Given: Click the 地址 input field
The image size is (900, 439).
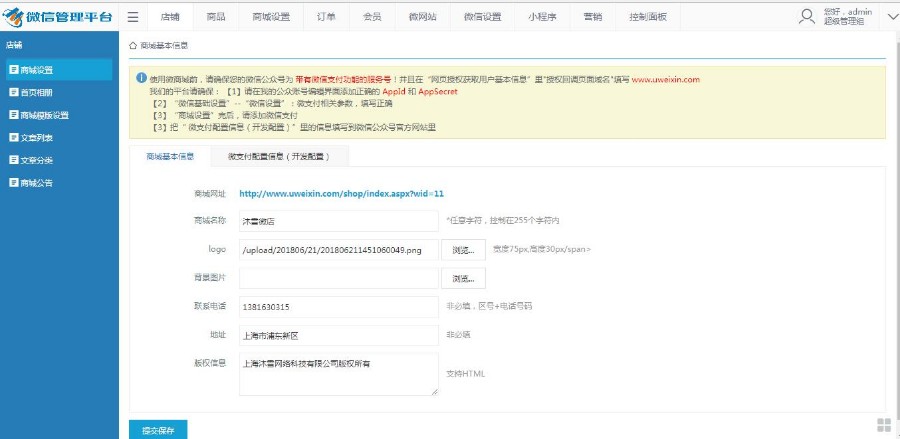Looking at the screenshot, I should click(339, 335).
